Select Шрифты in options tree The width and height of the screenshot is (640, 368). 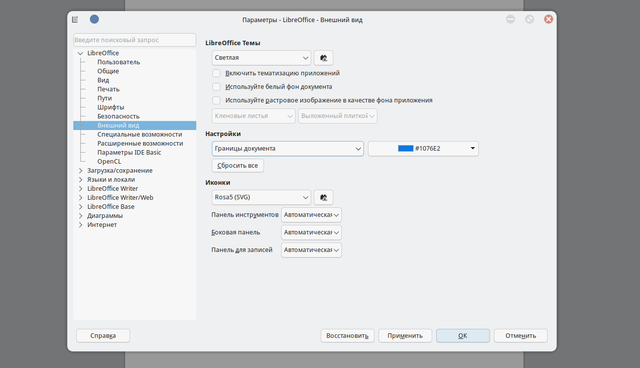click(110, 107)
